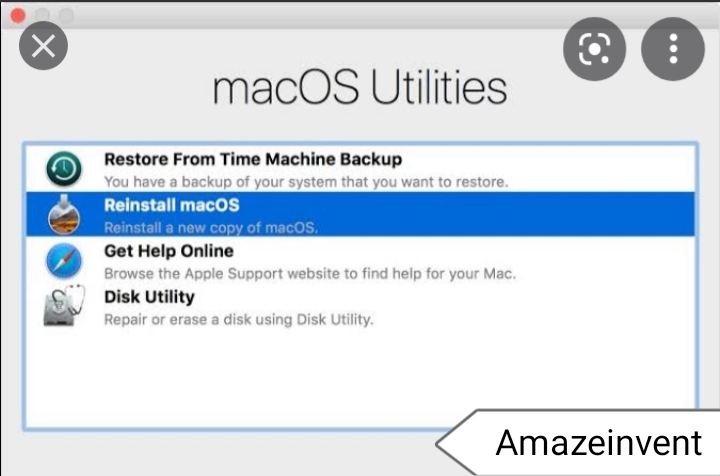The width and height of the screenshot is (720, 476).
Task: Click the red window close dot
Action: point(18,16)
